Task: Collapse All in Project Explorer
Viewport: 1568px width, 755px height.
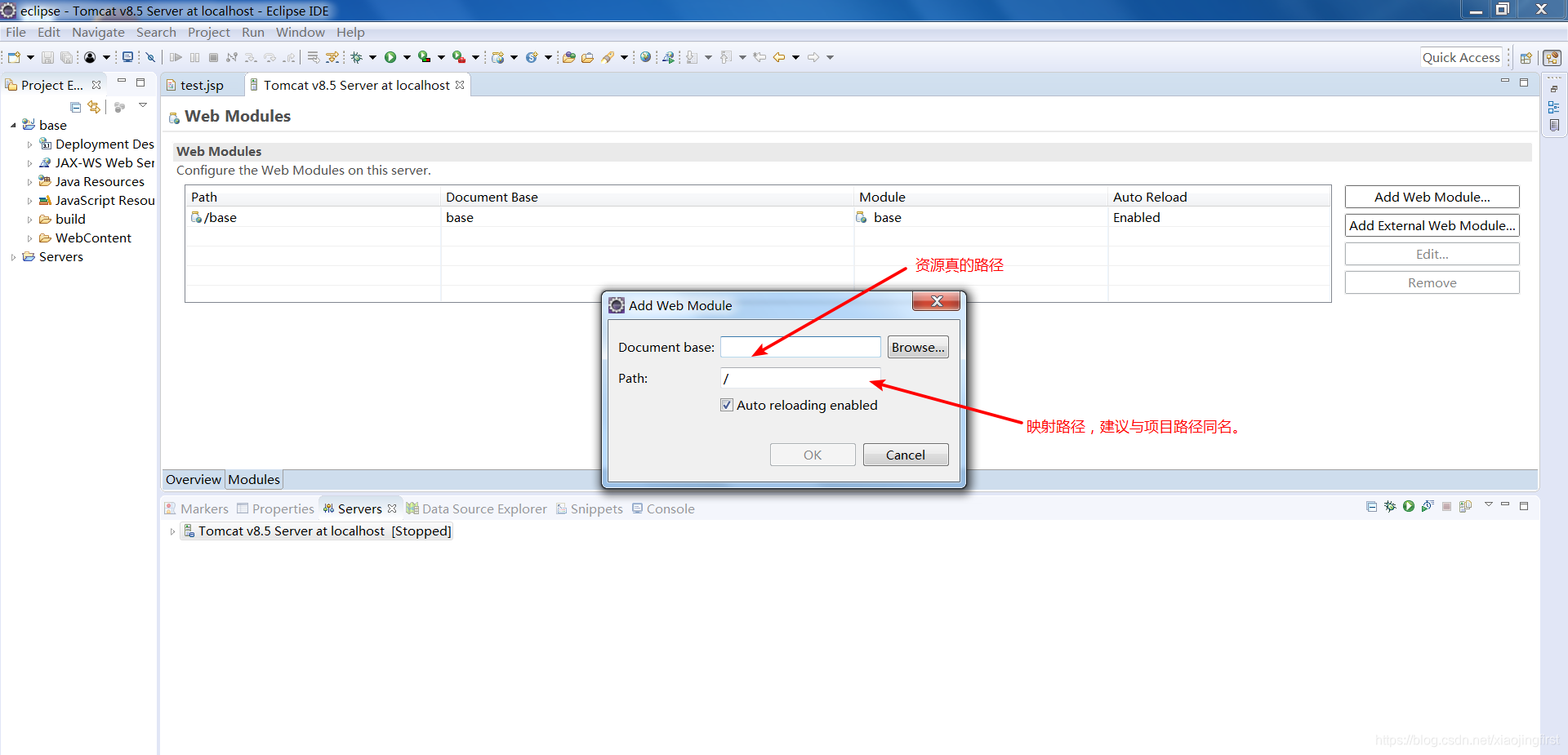Action: click(x=75, y=107)
